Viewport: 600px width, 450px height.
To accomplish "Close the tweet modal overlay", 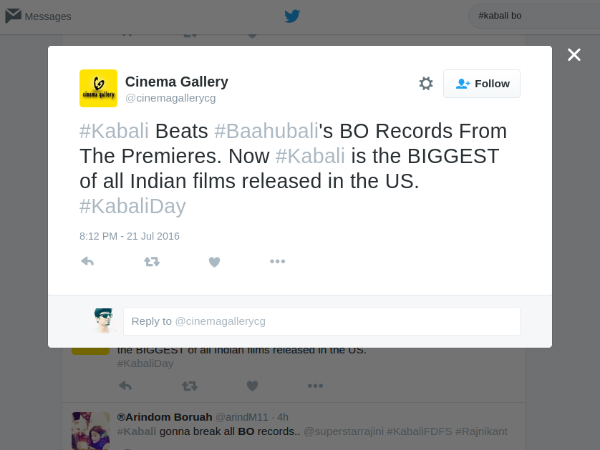I will tap(574, 55).
